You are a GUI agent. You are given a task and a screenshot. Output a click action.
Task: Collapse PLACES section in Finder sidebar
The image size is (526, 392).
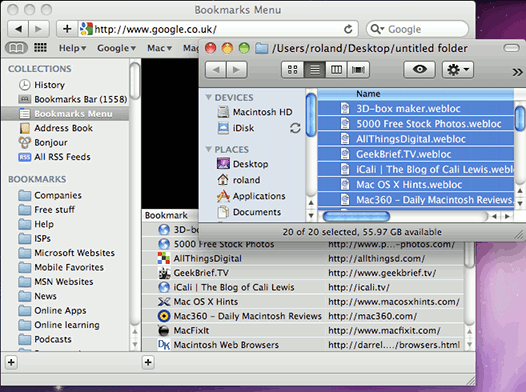click(208, 149)
